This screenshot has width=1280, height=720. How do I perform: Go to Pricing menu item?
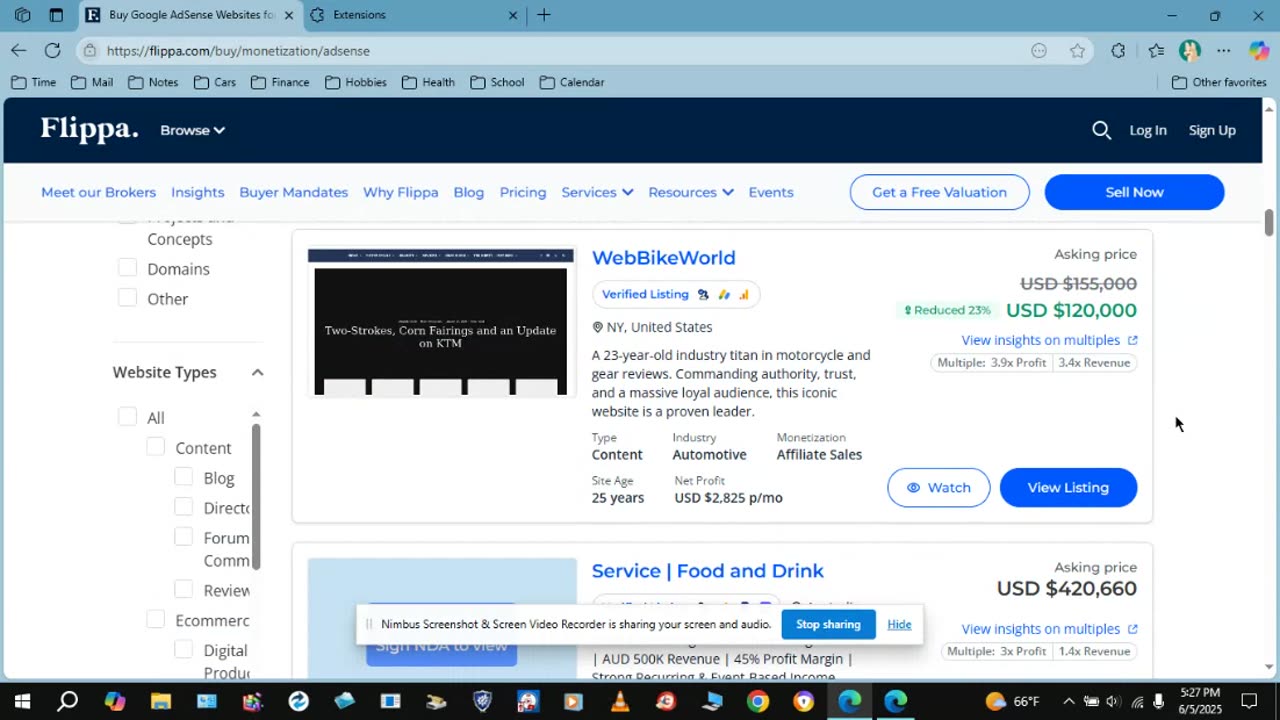[x=523, y=192]
